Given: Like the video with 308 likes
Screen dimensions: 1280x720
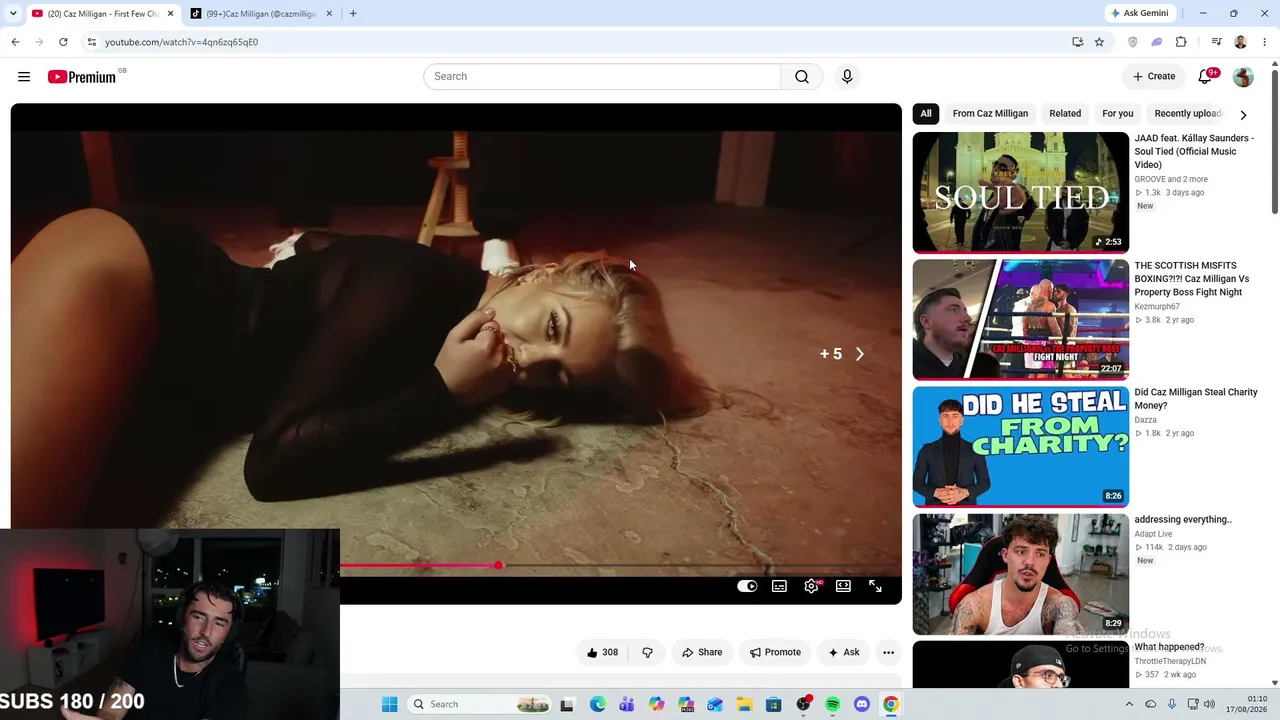Looking at the screenshot, I should (x=602, y=652).
